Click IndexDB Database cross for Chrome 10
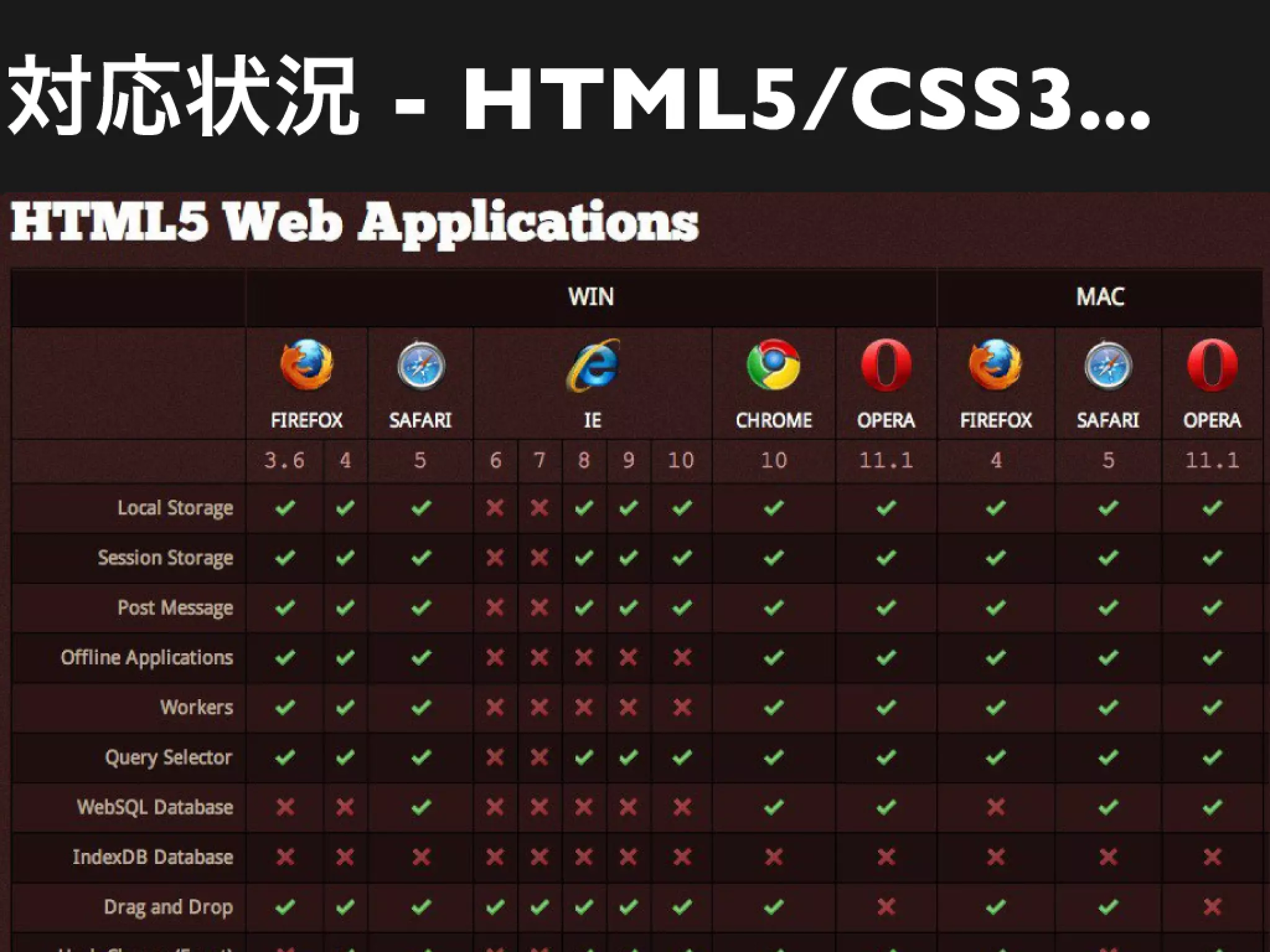The height and width of the screenshot is (952, 1270). (773, 857)
